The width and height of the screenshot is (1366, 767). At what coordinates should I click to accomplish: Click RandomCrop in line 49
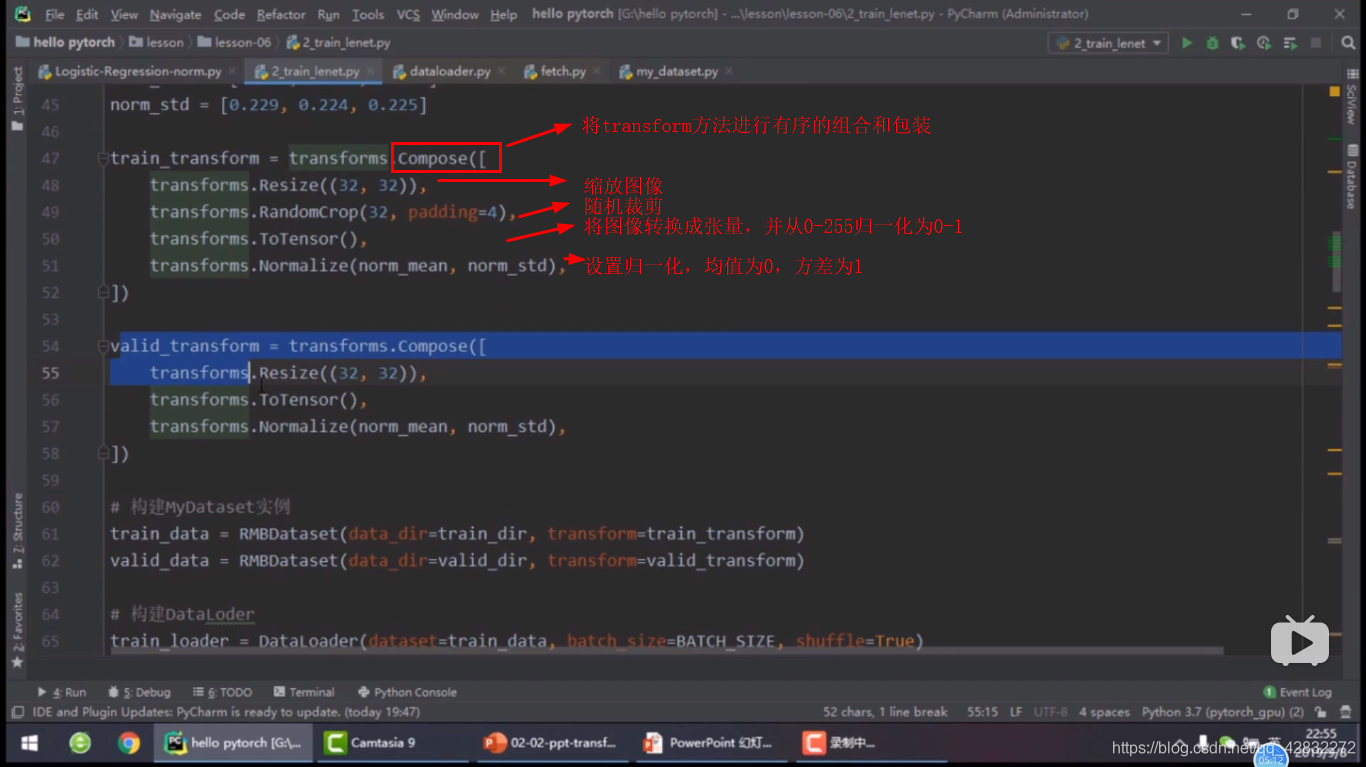[x=309, y=212]
